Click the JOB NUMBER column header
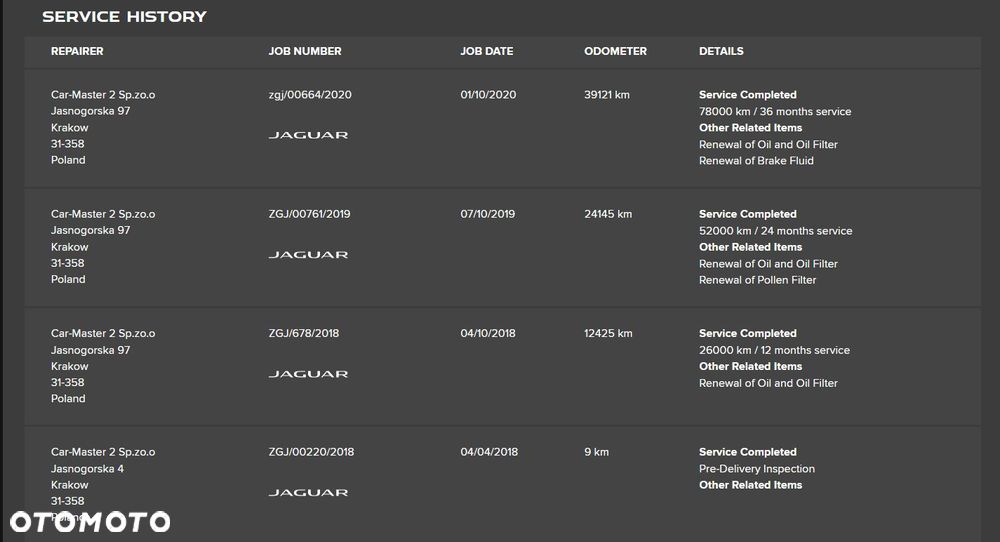The width and height of the screenshot is (1000, 542). coord(305,51)
